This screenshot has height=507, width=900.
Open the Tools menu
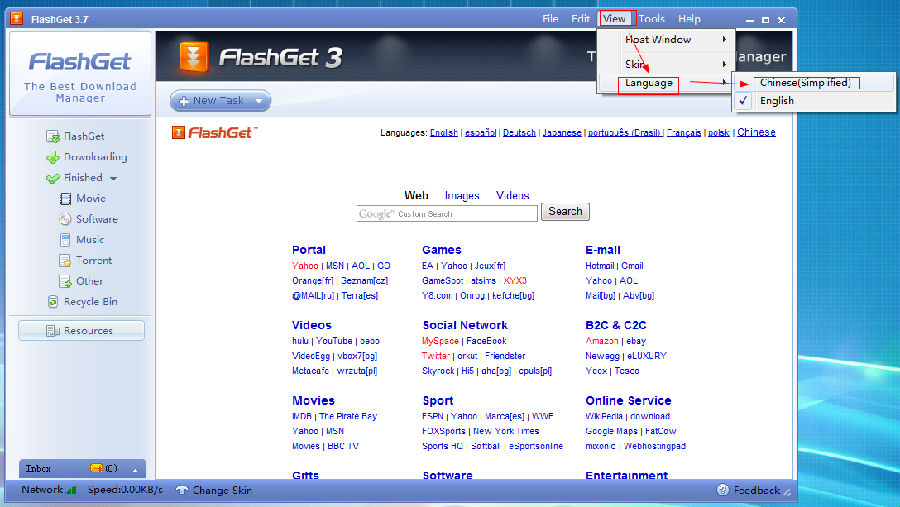tap(651, 19)
